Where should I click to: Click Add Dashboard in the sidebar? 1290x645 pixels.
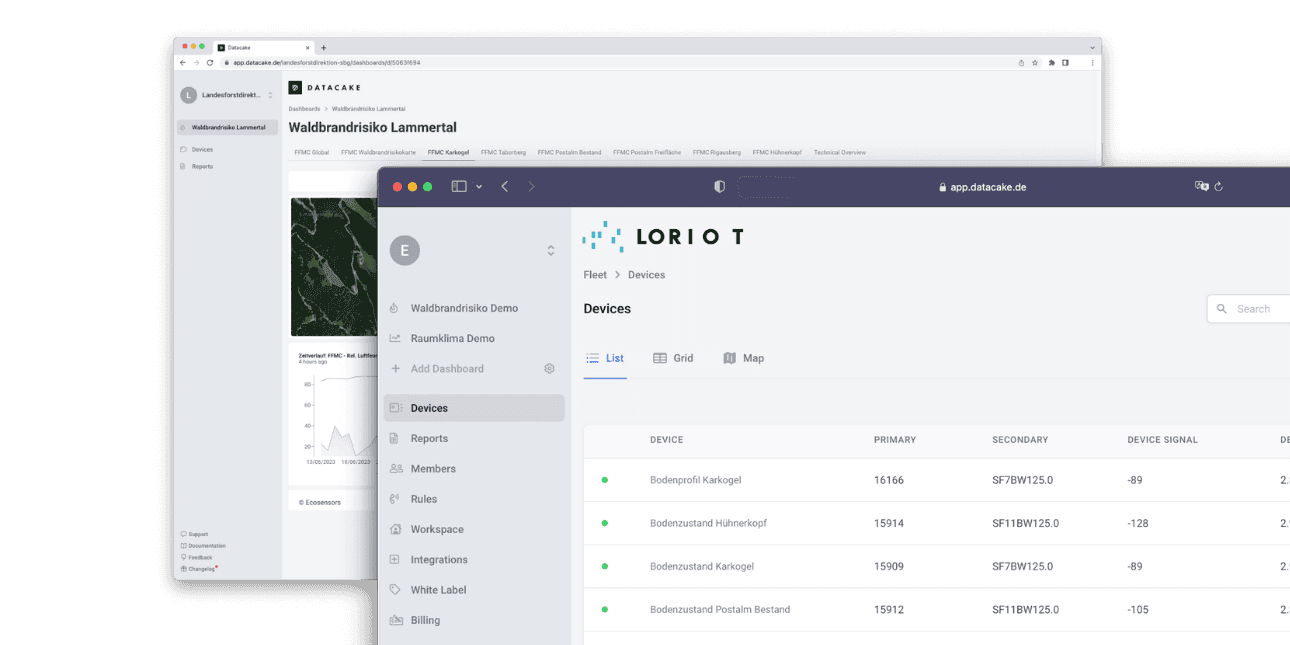447,369
